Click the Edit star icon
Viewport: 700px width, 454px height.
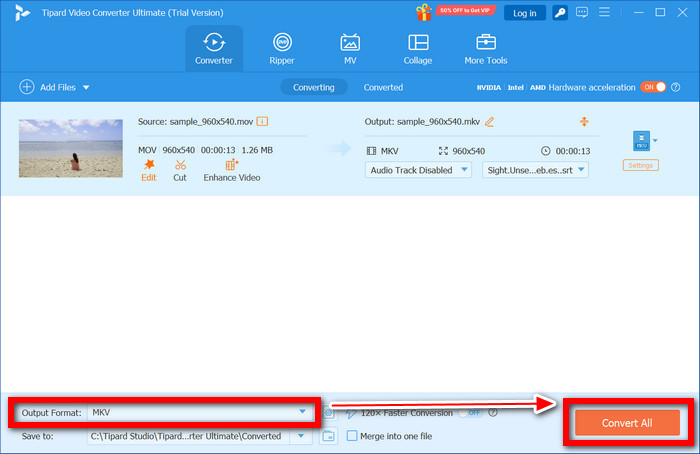pyautogui.click(x=149, y=165)
